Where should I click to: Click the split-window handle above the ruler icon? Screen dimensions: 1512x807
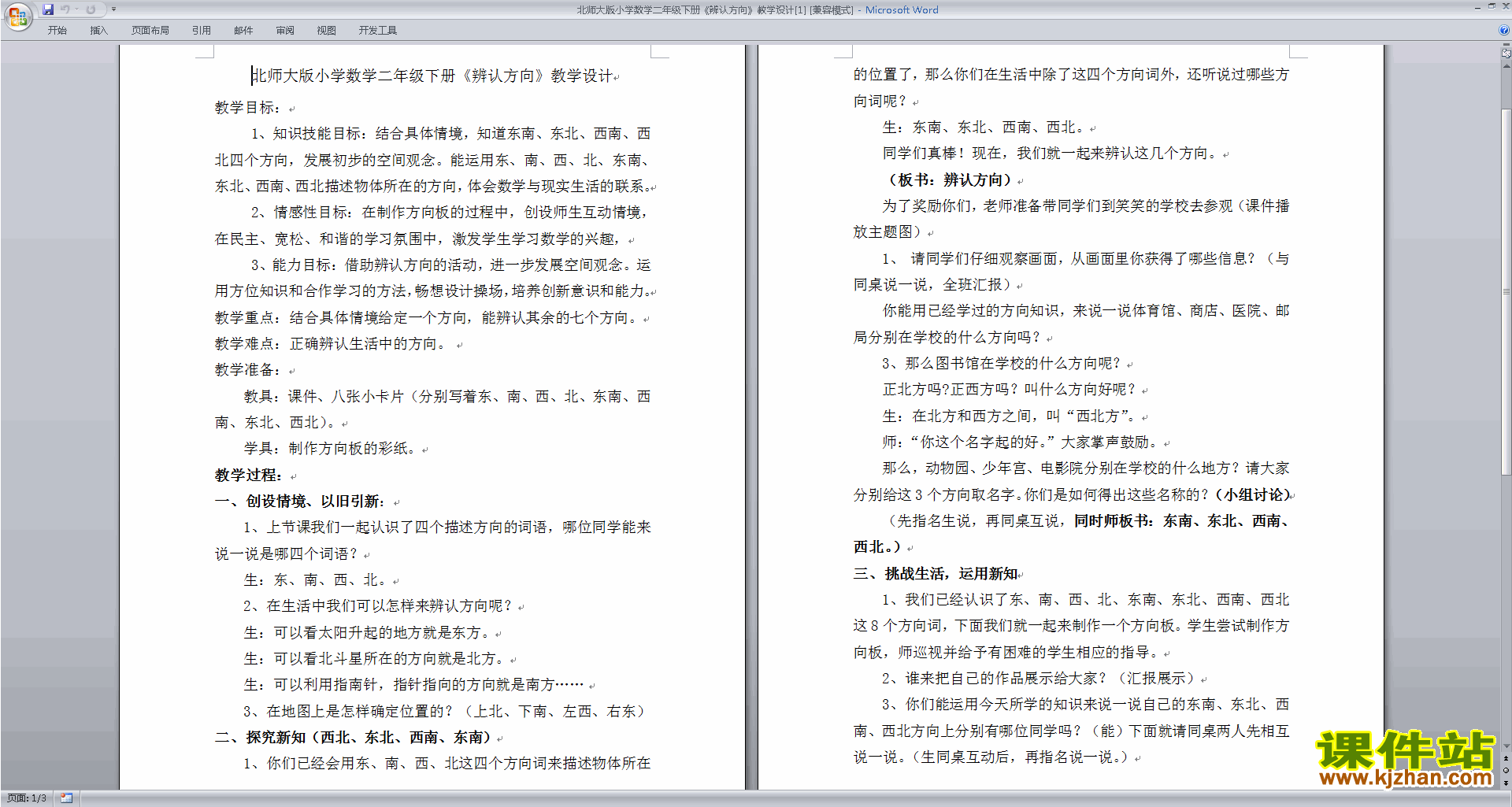coord(1506,45)
